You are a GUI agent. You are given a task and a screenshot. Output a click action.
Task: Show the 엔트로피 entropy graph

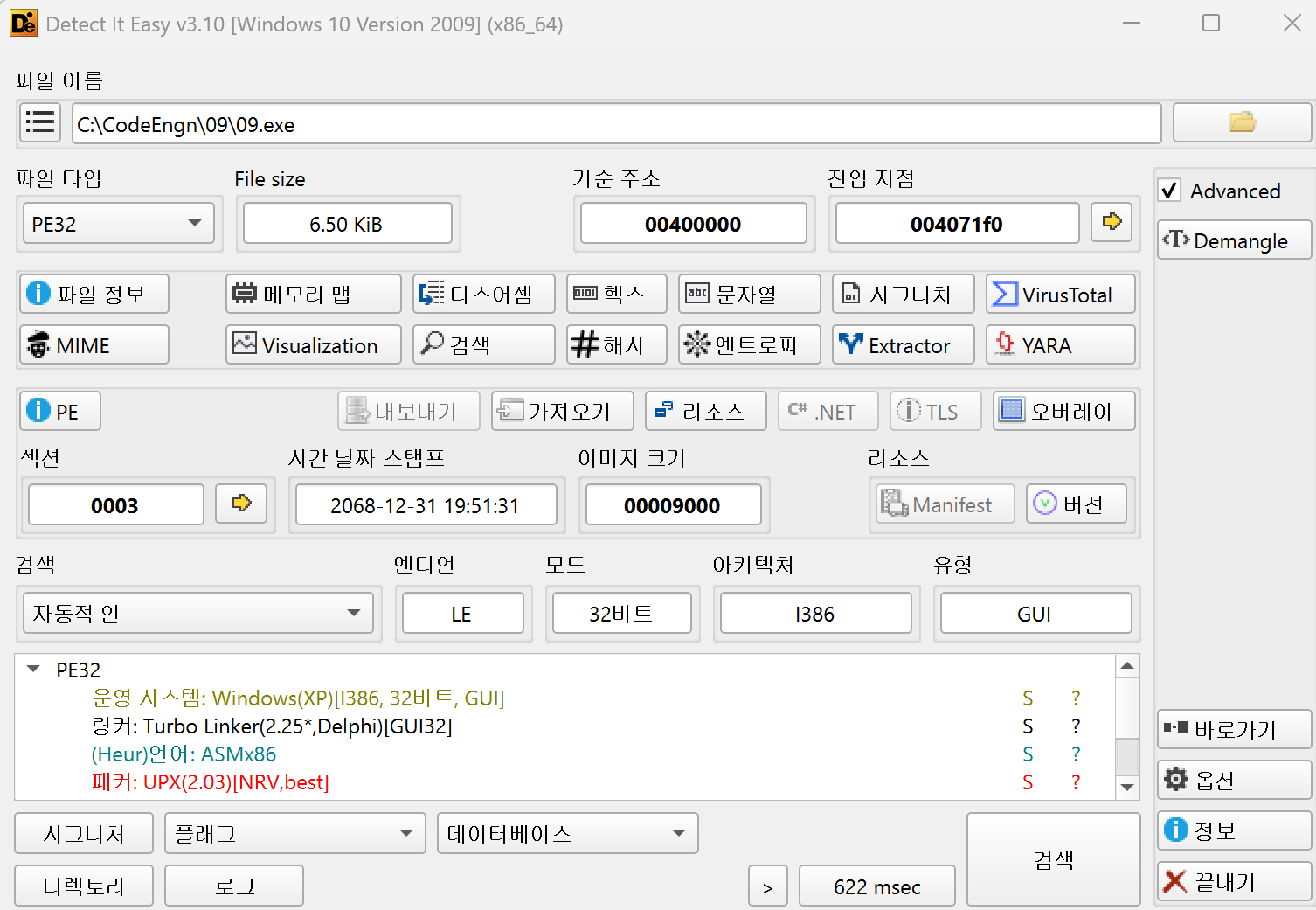750,344
